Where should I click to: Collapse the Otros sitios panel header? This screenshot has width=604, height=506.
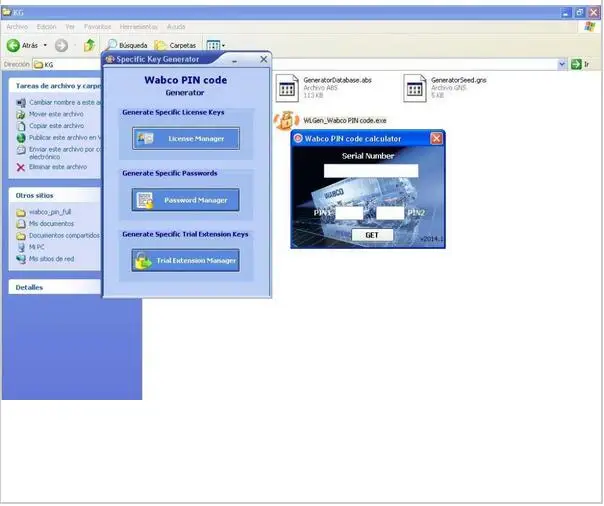pyautogui.click(x=55, y=195)
